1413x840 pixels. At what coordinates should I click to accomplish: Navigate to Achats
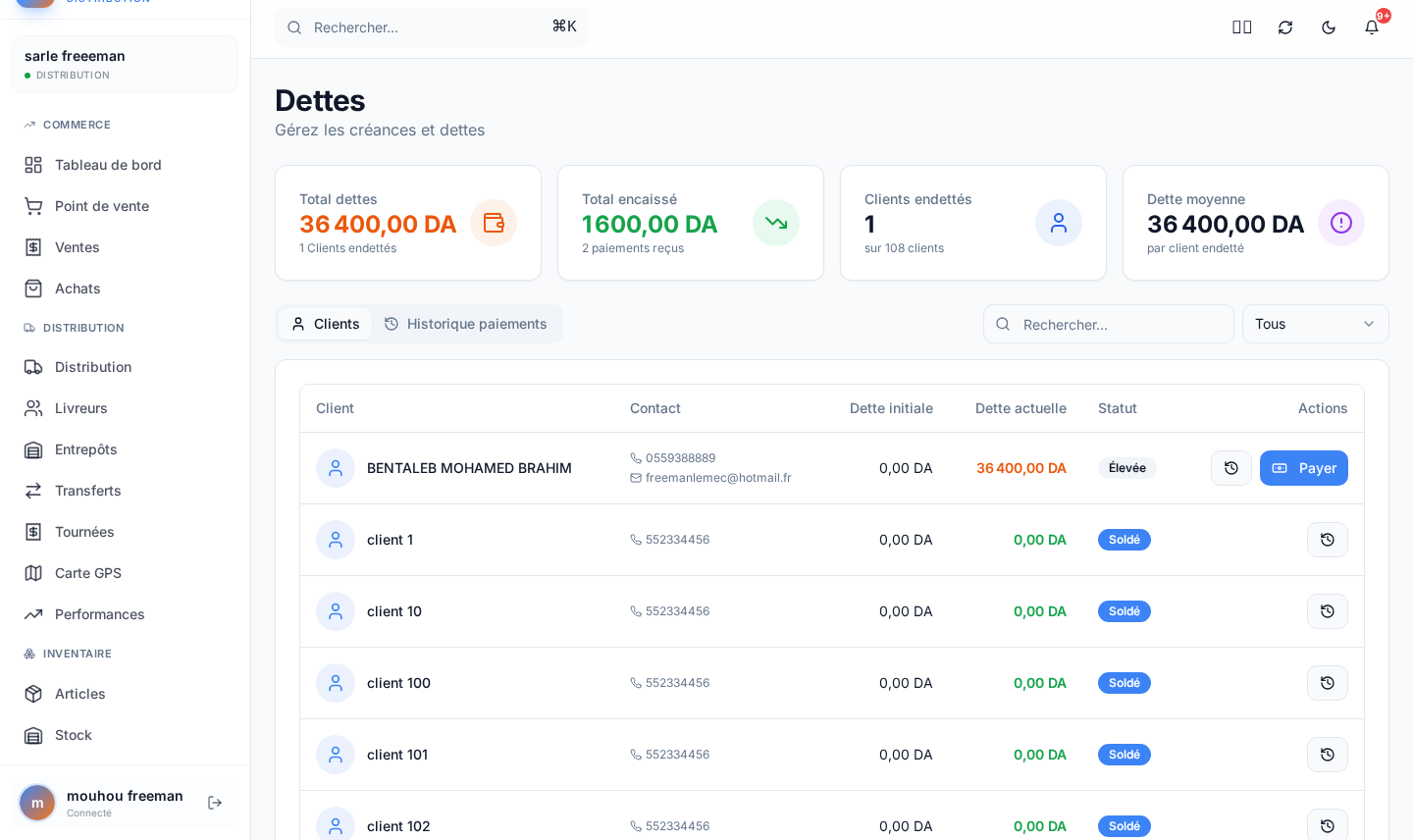[x=125, y=289]
